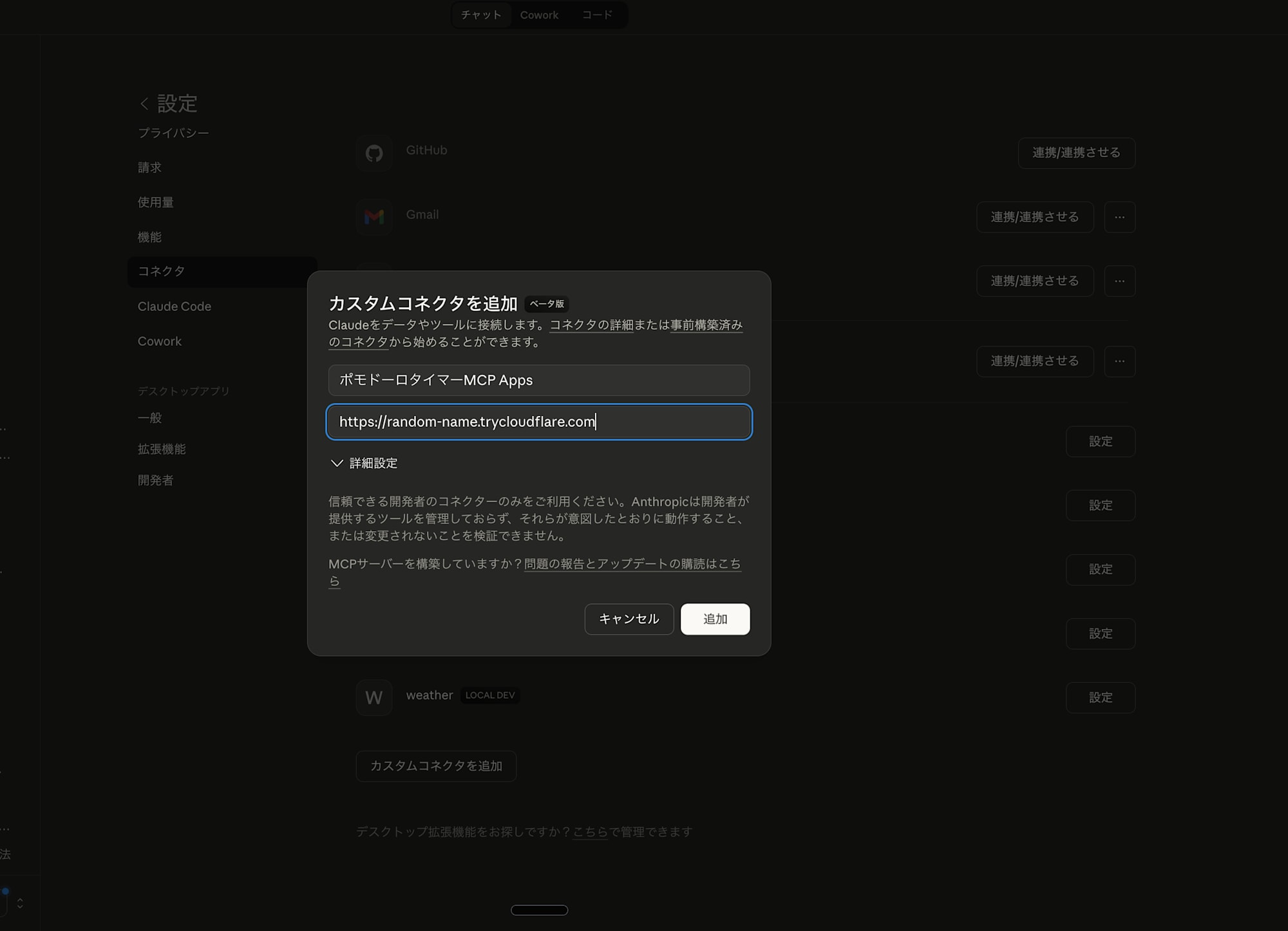Open the 事前構築済みのコネクタ link
1288x931 pixels.
pos(705,326)
